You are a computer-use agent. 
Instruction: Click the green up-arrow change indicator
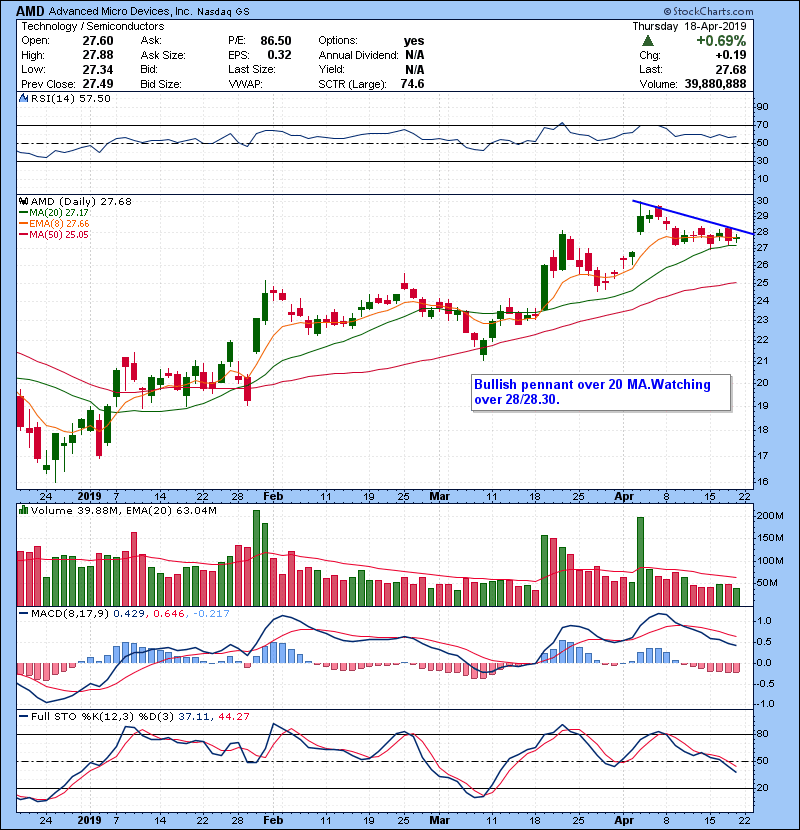point(649,41)
